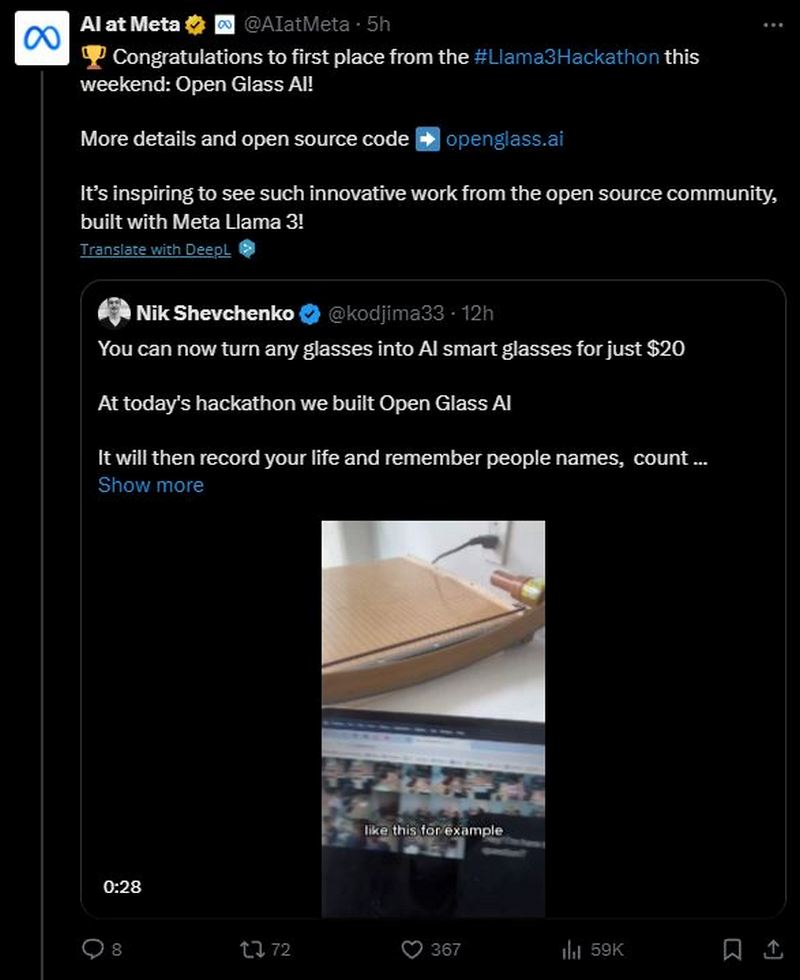
Task: Click the Meta affiliation badge next to the handle
Action: (x=224, y=25)
